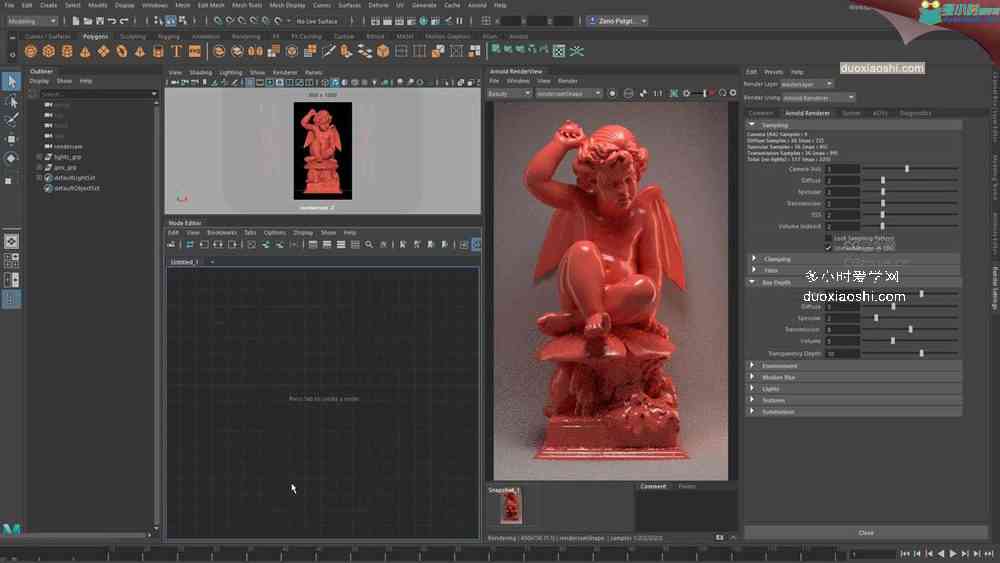Click the stop render icon in Arnold RenderView

coord(712,93)
